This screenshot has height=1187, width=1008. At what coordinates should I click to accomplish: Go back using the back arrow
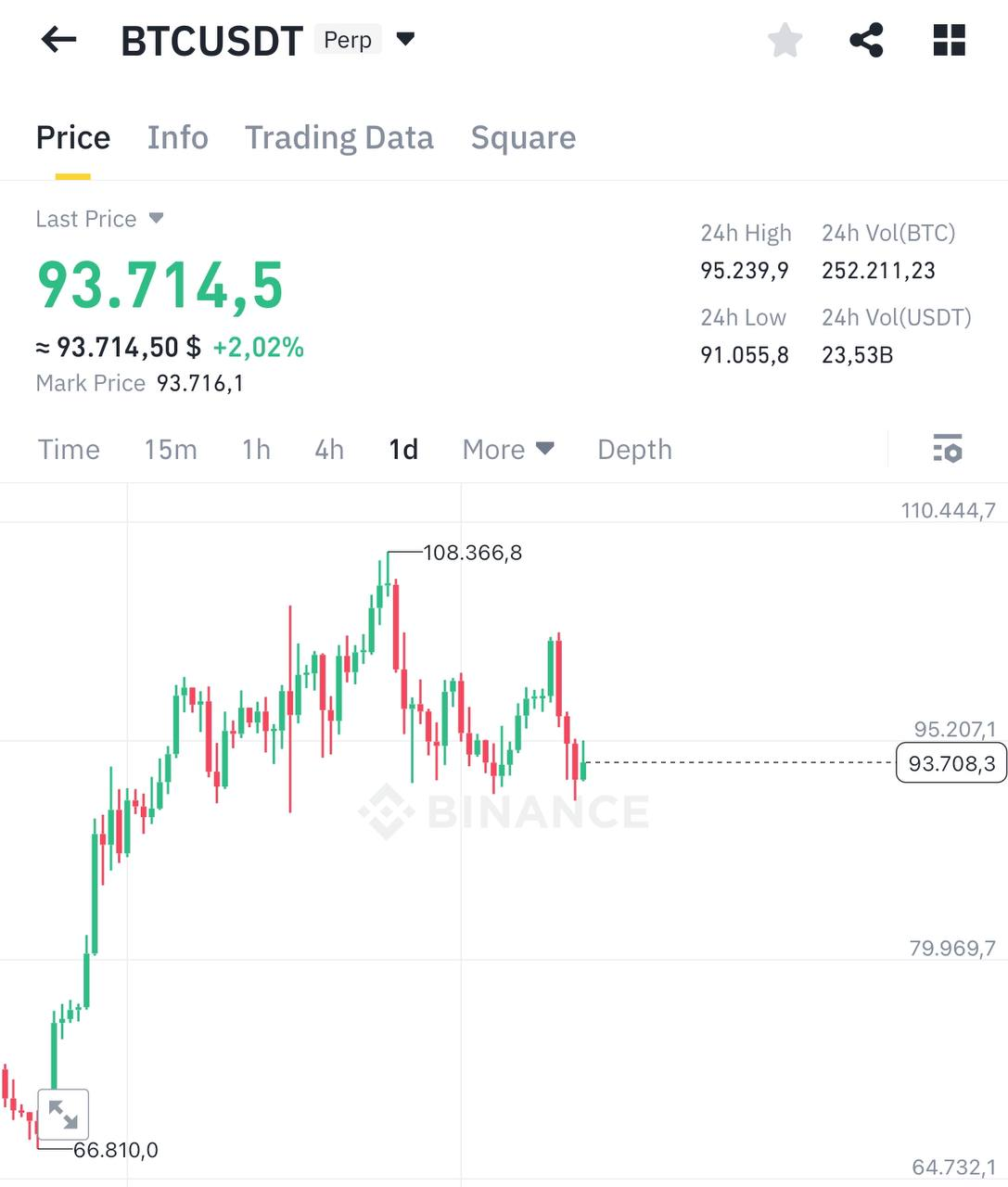pyautogui.click(x=57, y=40)
